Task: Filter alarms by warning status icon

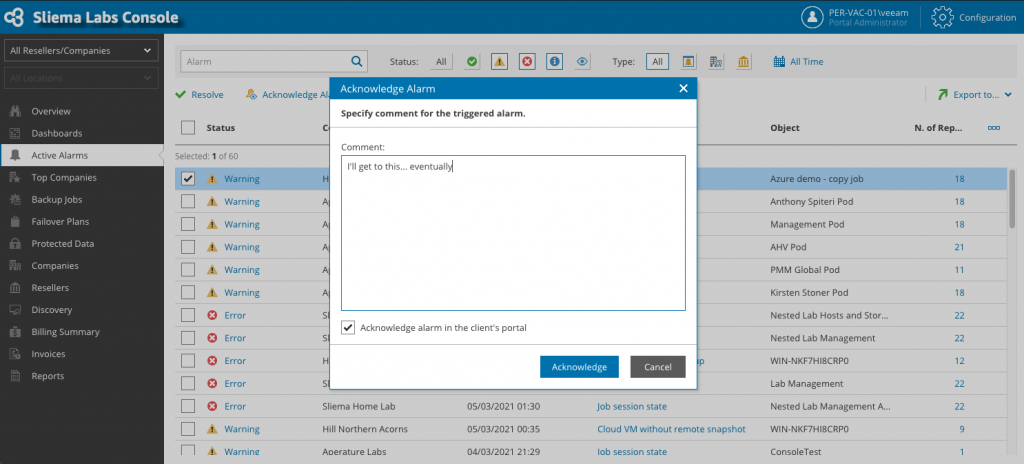Action: [x=499, y=61]
